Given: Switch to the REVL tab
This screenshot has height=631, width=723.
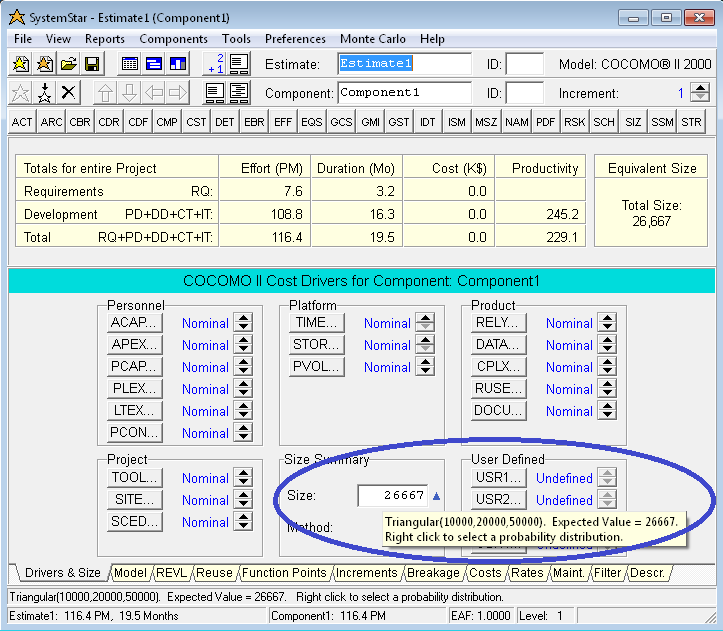Looking at the screenshot, I should [172, 573].
